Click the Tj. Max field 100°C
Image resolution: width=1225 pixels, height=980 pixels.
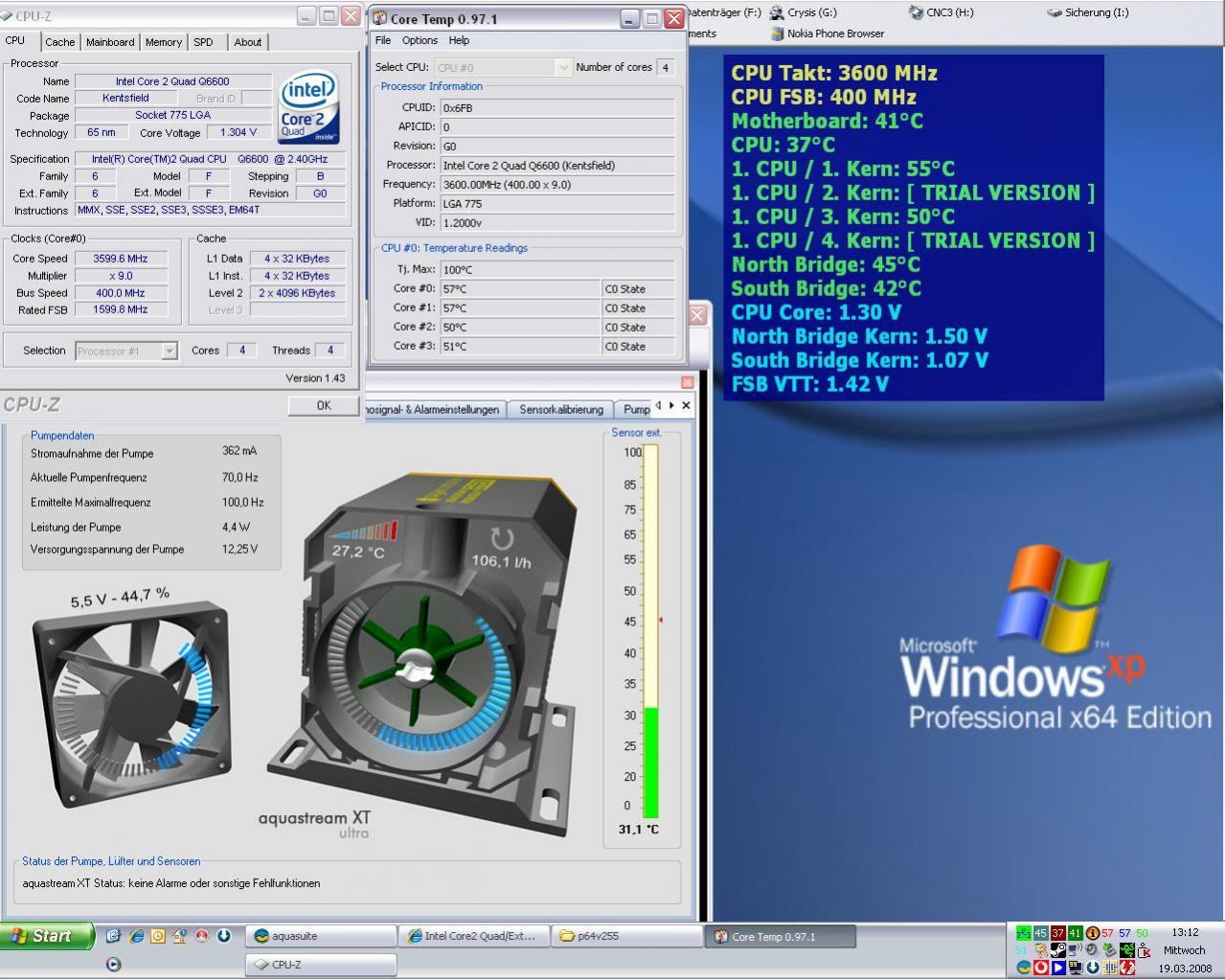point(556,269)
